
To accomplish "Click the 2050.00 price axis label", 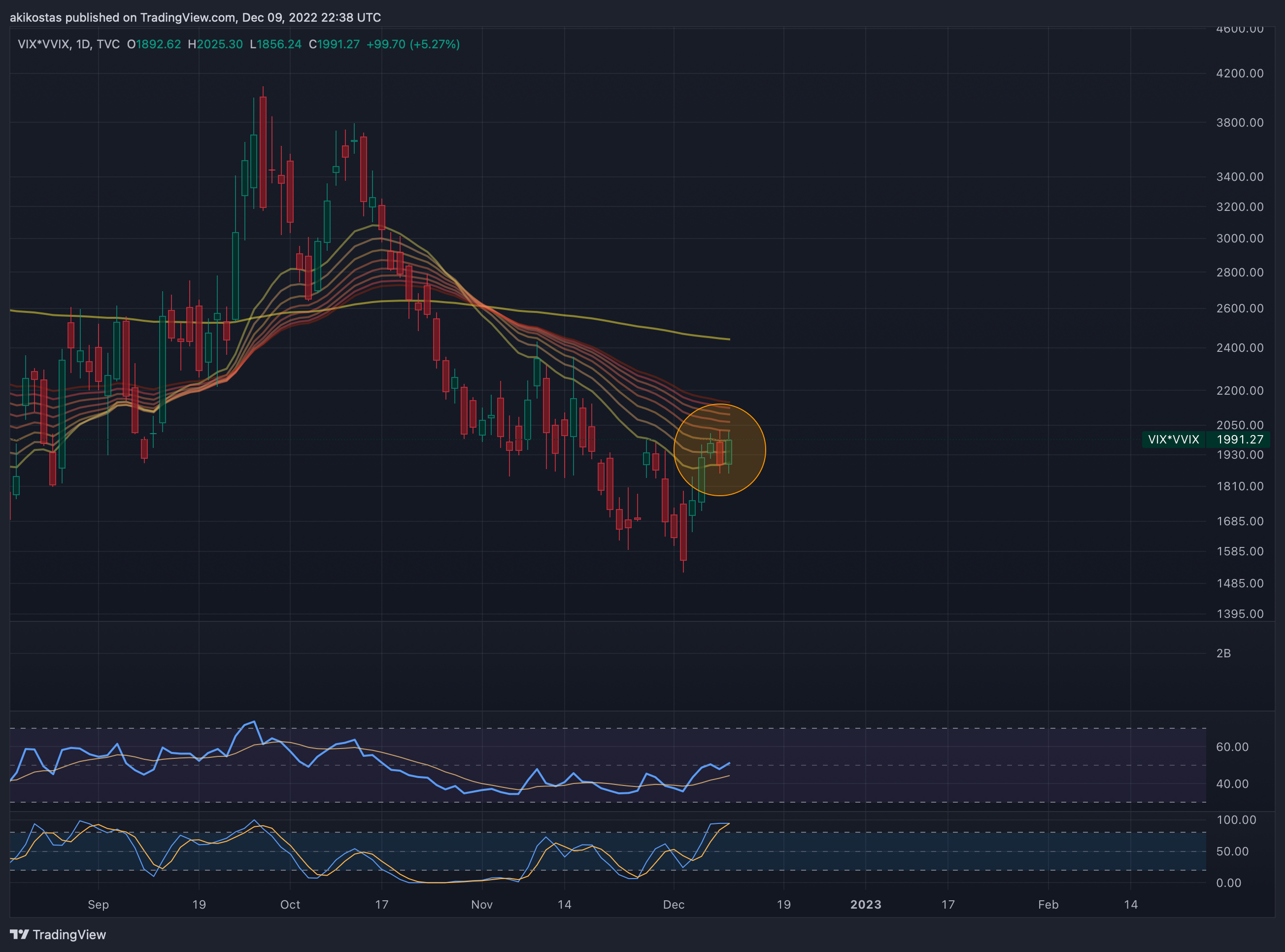I will pyautogui.click(x=1240, y=425).
